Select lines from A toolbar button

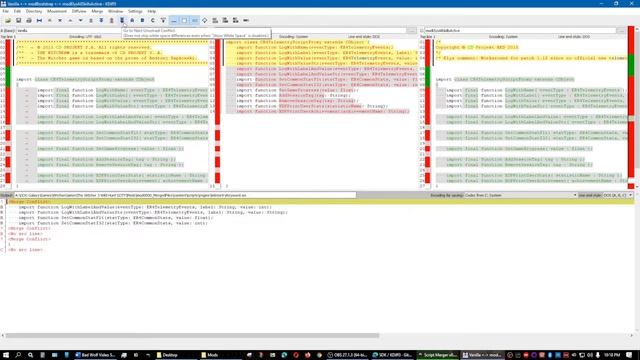(x=132, y=20)
